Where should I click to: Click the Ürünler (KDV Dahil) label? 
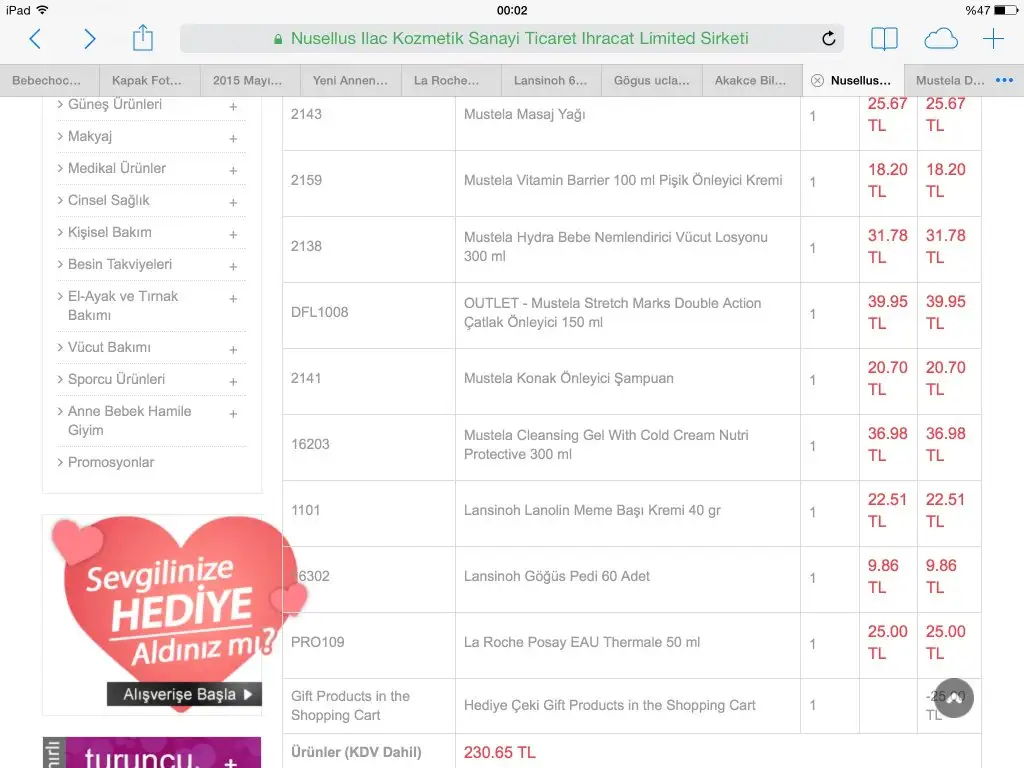tap(356, 752)
